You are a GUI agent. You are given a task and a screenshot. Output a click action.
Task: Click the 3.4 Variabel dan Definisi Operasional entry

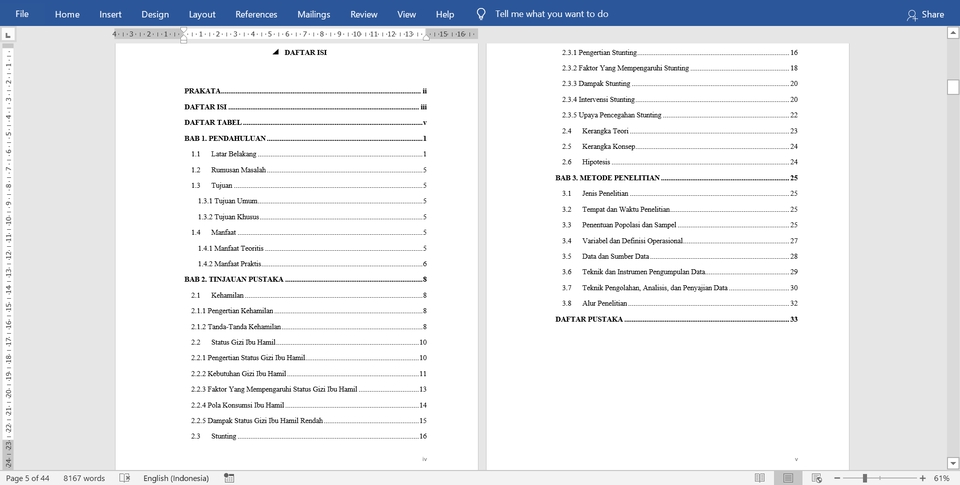680,241
